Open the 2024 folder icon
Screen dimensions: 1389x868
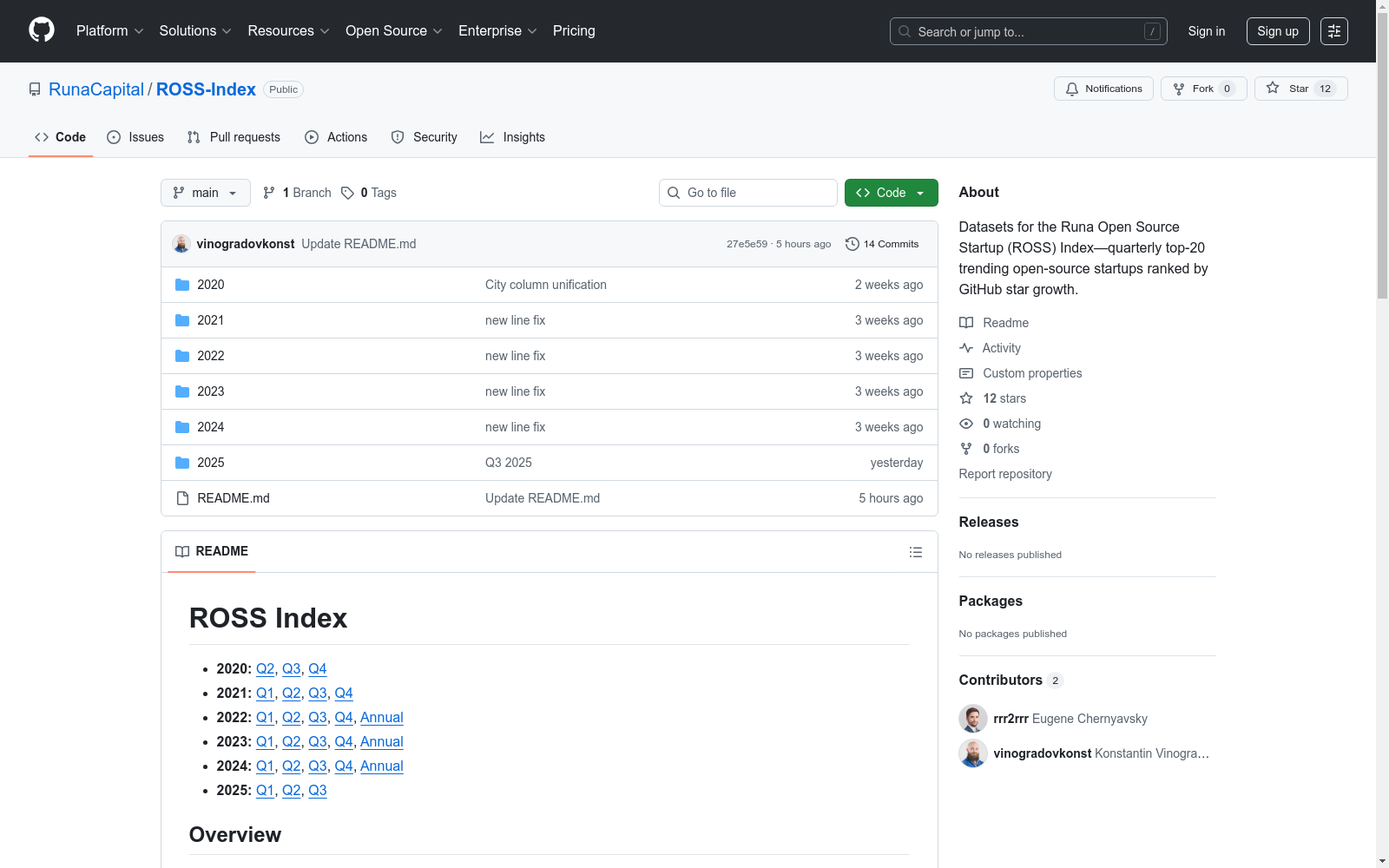pyautogui.click(x=182, y=427)
